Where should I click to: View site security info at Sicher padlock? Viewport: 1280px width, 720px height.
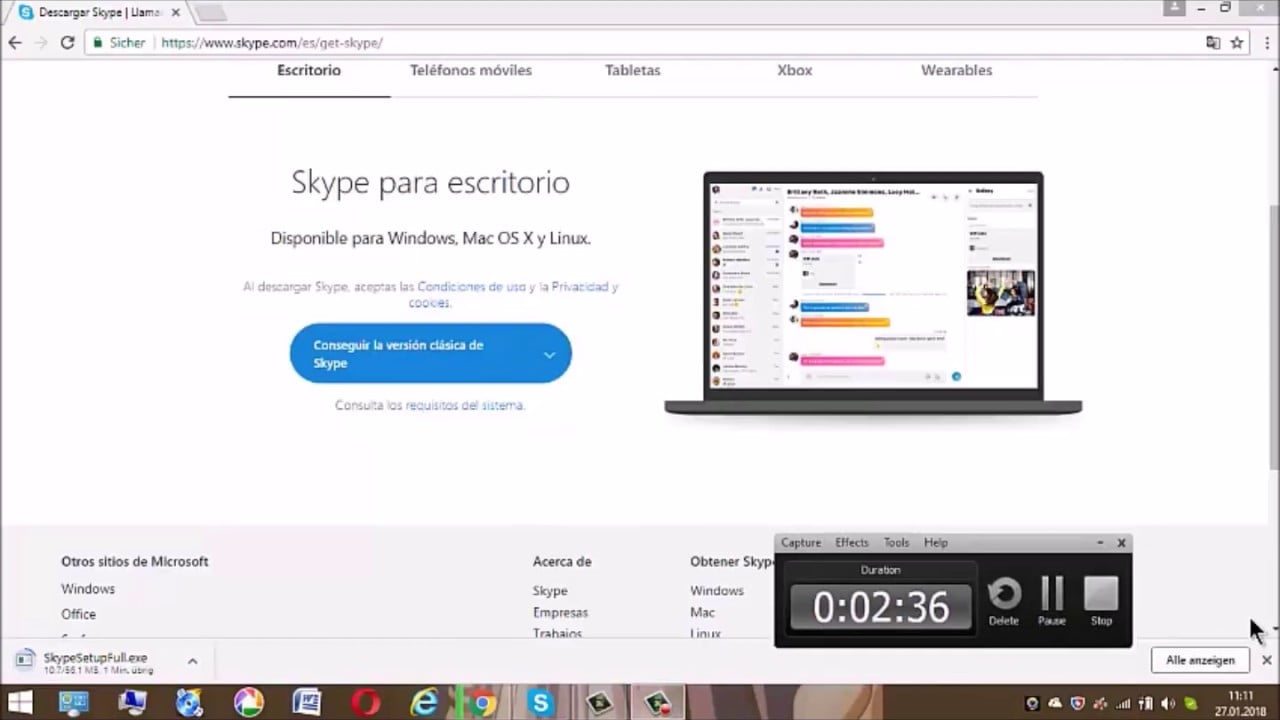(119, 43)
